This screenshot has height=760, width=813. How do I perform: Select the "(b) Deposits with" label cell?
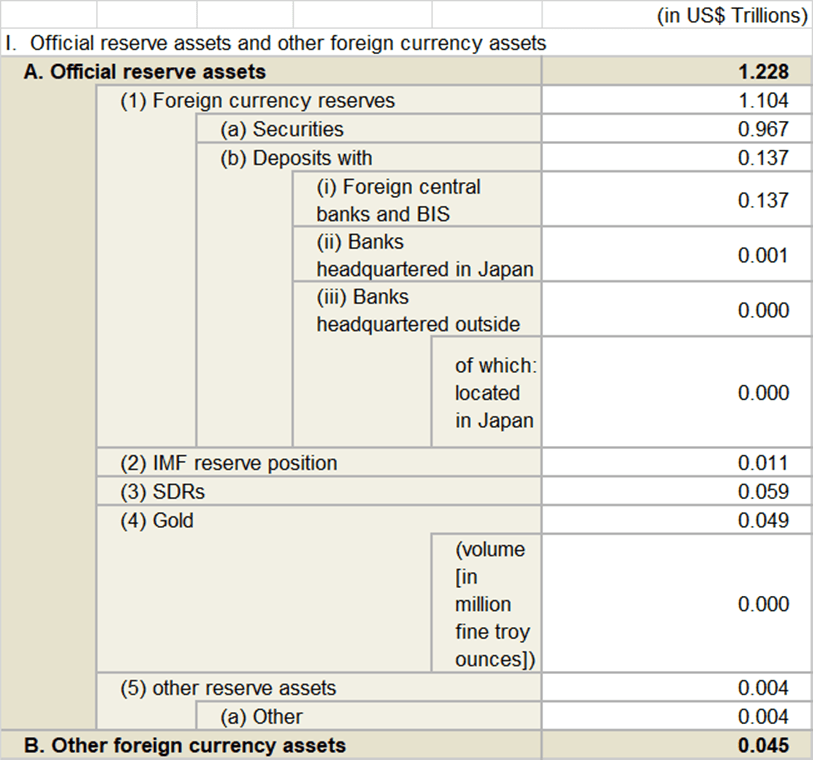click(296, 158)
